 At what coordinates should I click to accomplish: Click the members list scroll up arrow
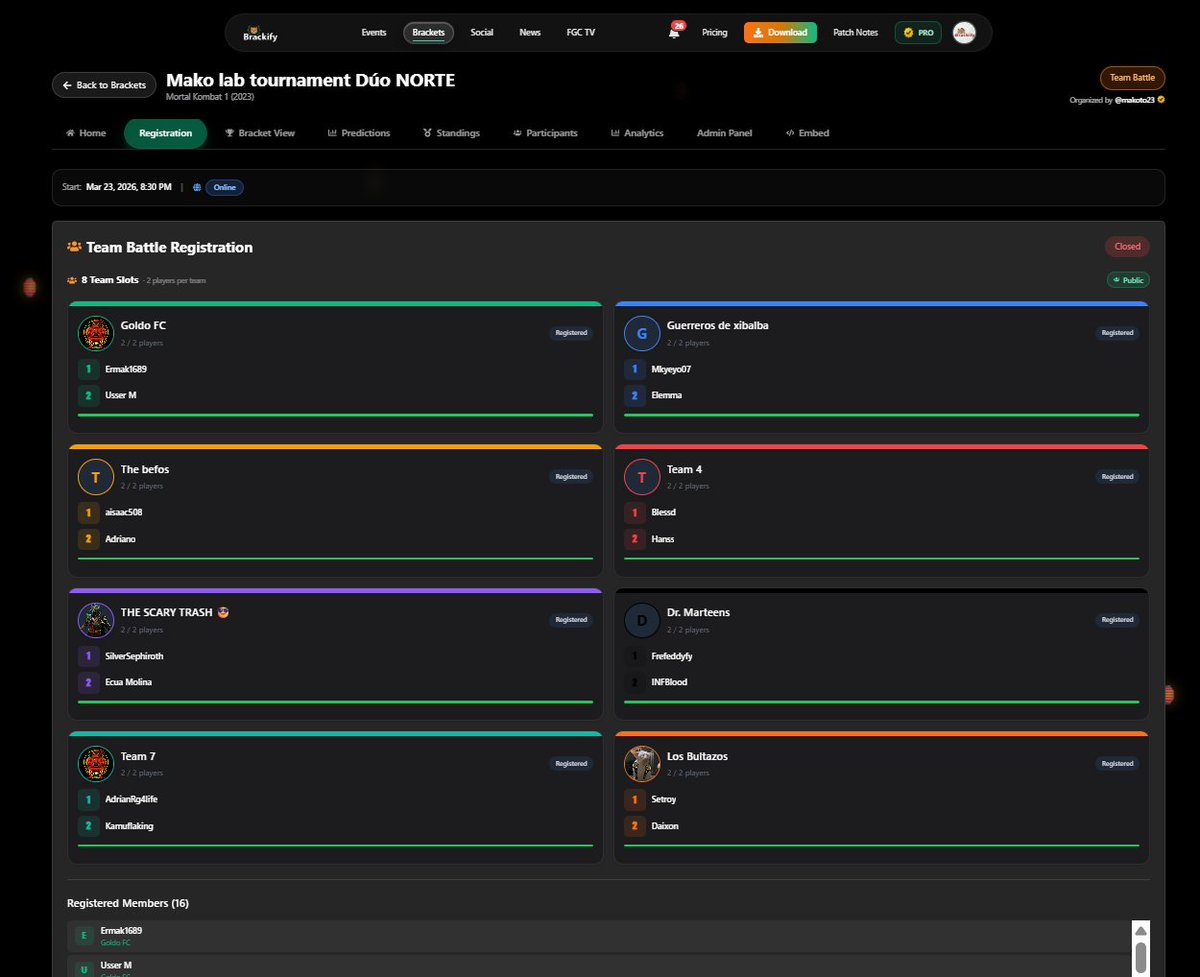1141,930
